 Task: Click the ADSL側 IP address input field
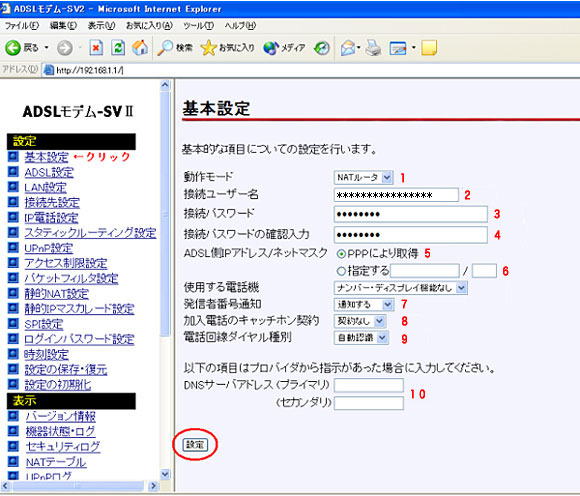pyautogui.click(x=425, y=271)
